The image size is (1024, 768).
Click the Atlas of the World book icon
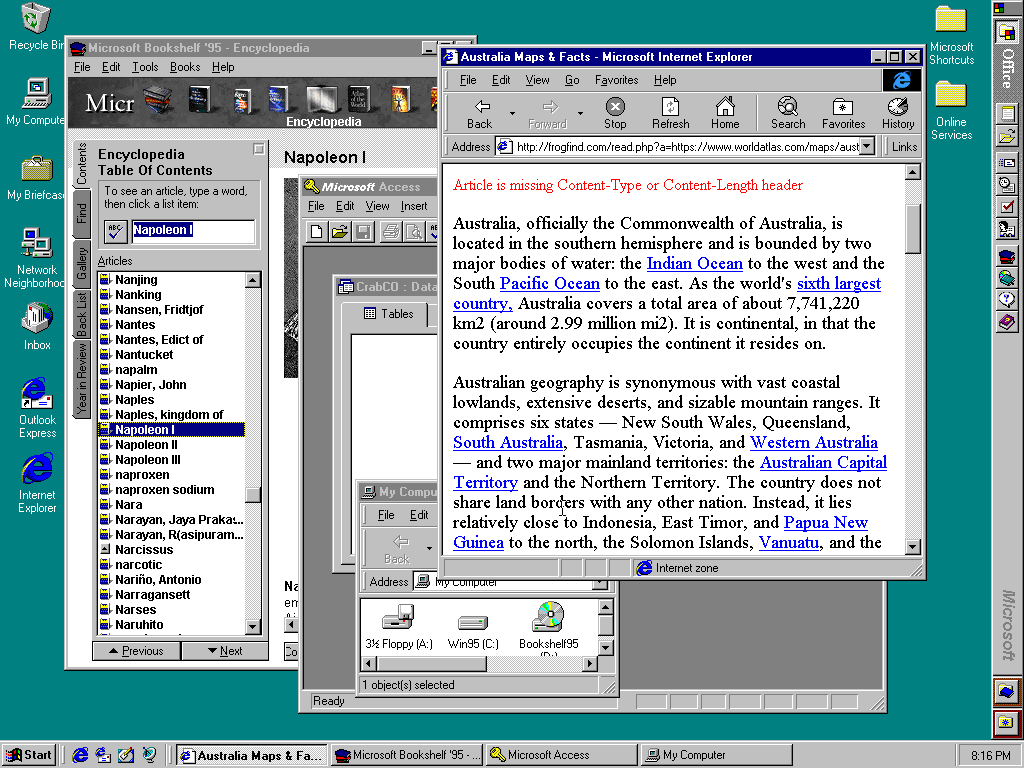pos(358,100)
